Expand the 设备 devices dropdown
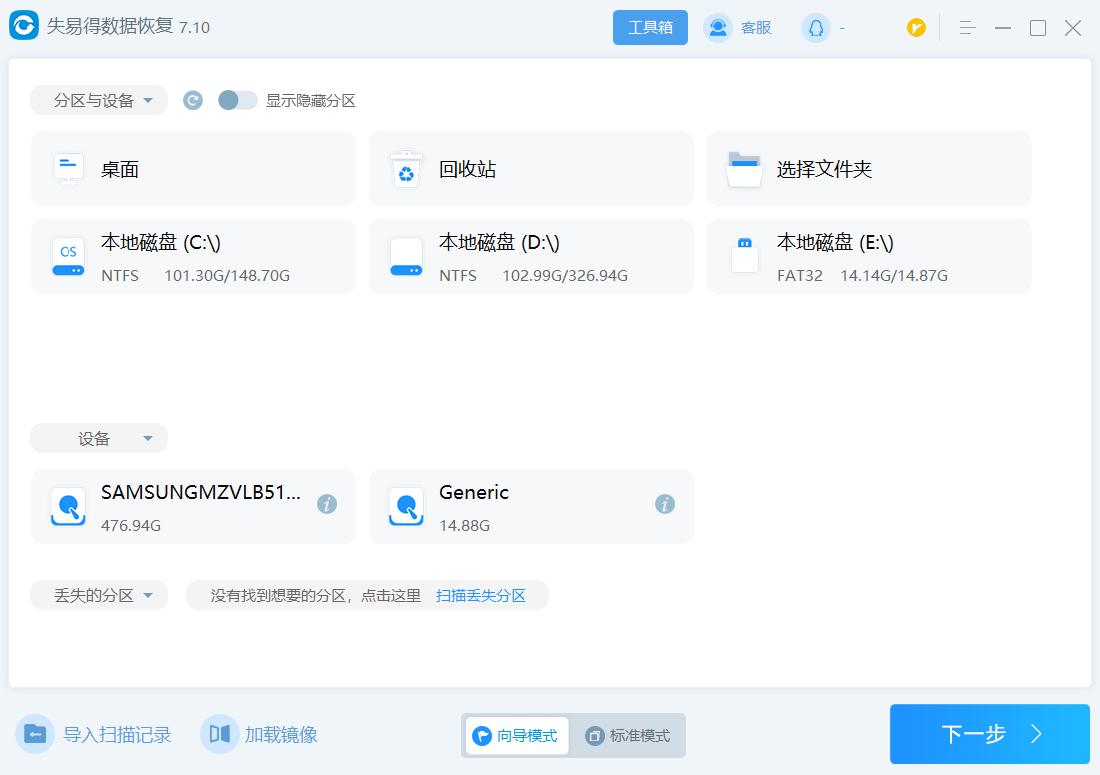The image size is (1100, 775). click(x=98, y=437)
